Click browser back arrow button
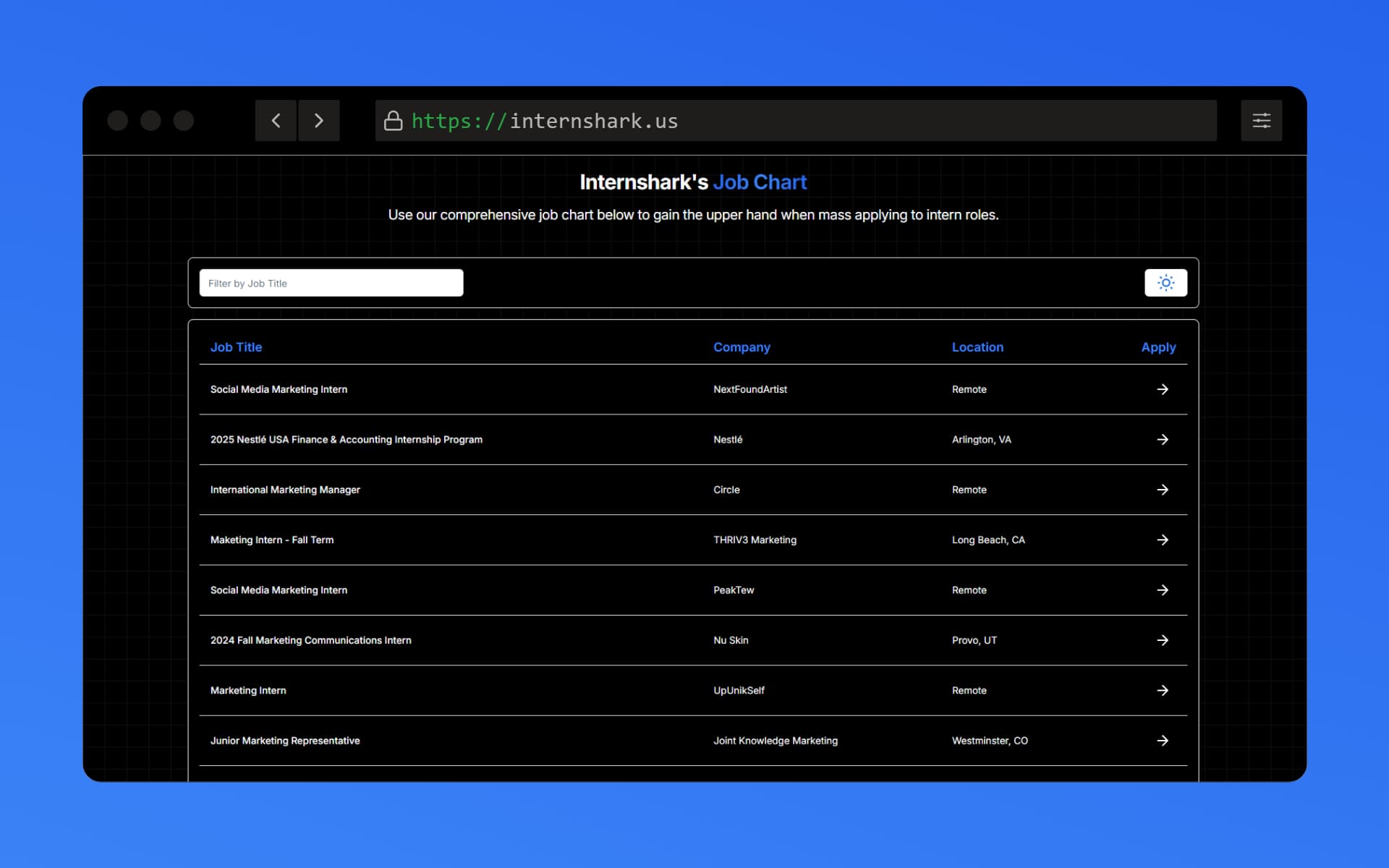 pos(276,121)
